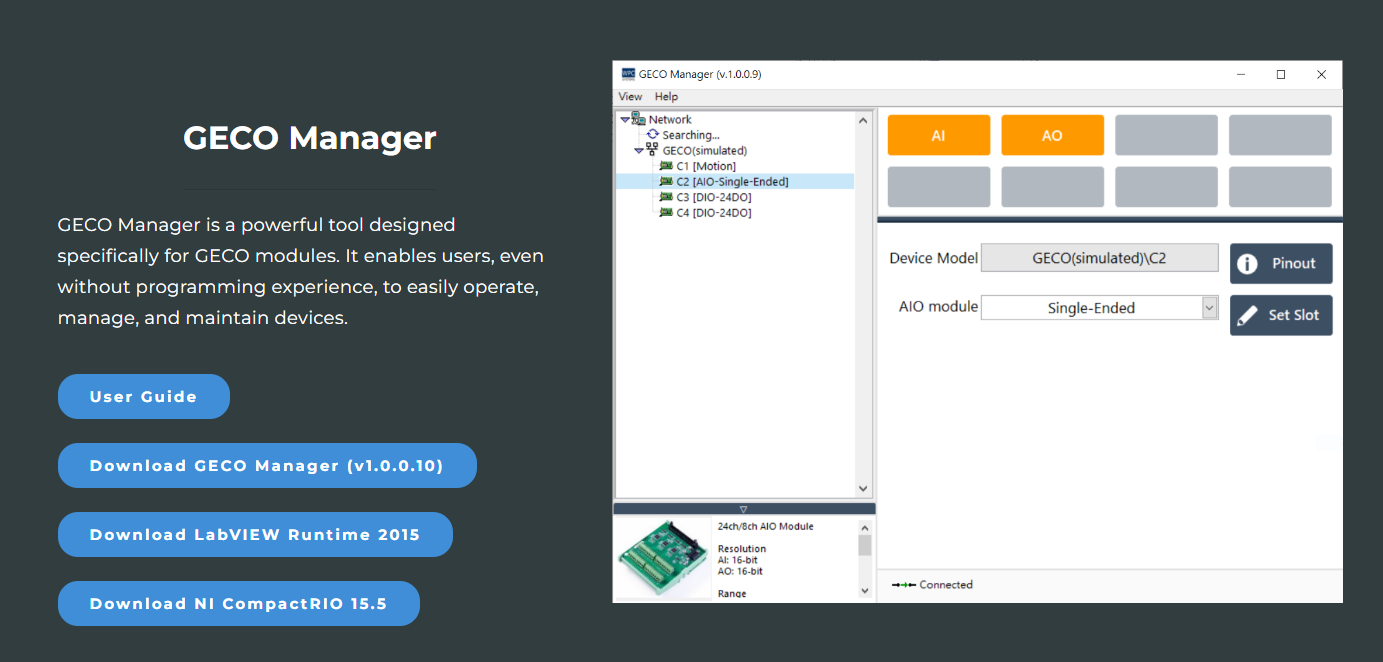This screenshot has width=1383, height=662.
Task: Select the orange AI slot button
Action: click(x=938, y=134)
